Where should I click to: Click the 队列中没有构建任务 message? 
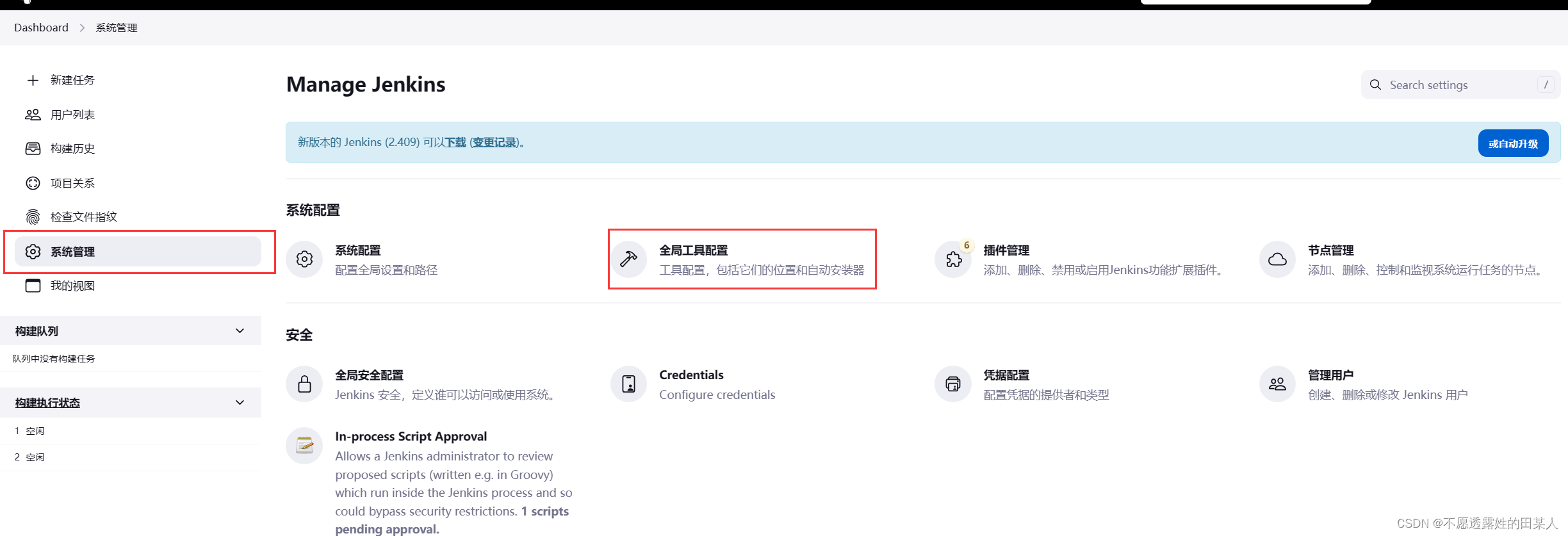54,359
